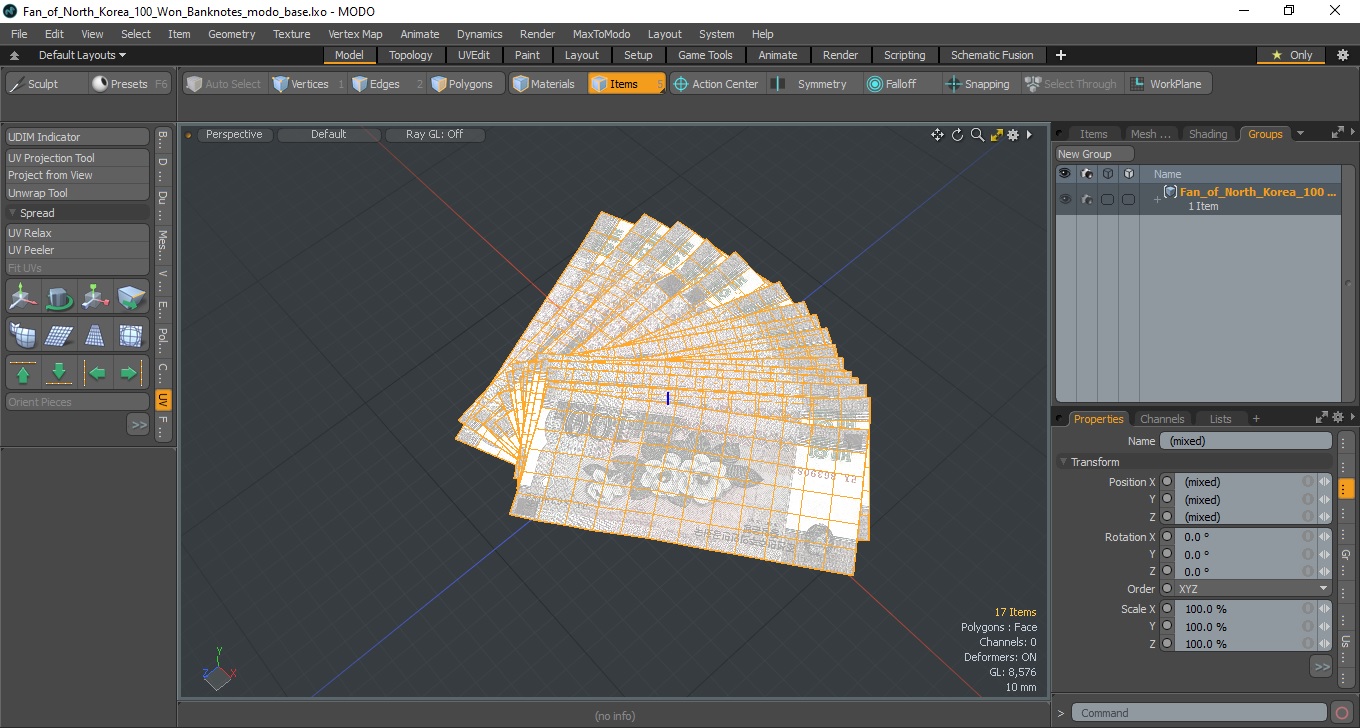Open the Default shading style dropdown
Screen dimensions: 1360x728
tap(328, 134)
